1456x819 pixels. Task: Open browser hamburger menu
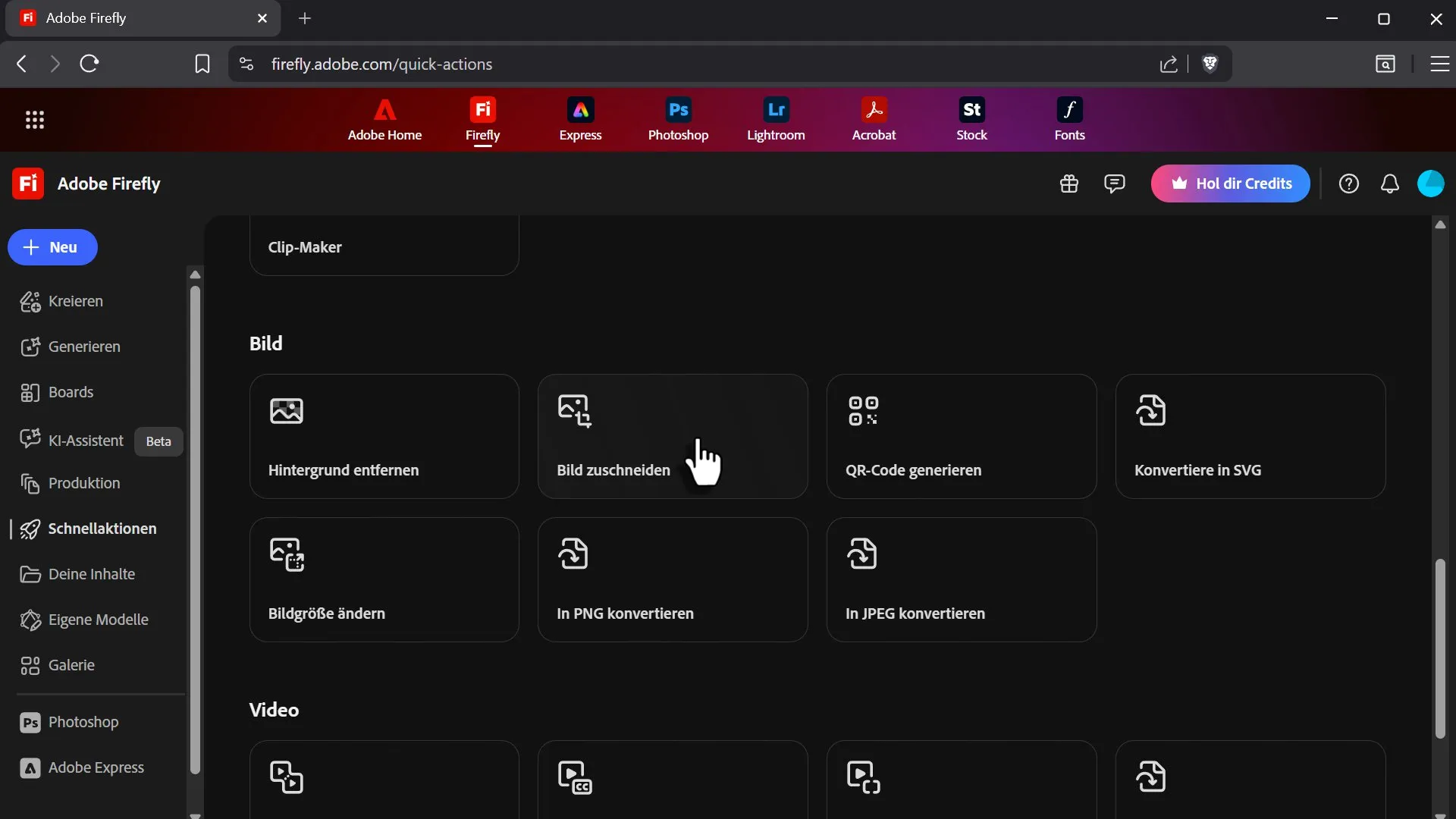click(x=1439, y=64)
